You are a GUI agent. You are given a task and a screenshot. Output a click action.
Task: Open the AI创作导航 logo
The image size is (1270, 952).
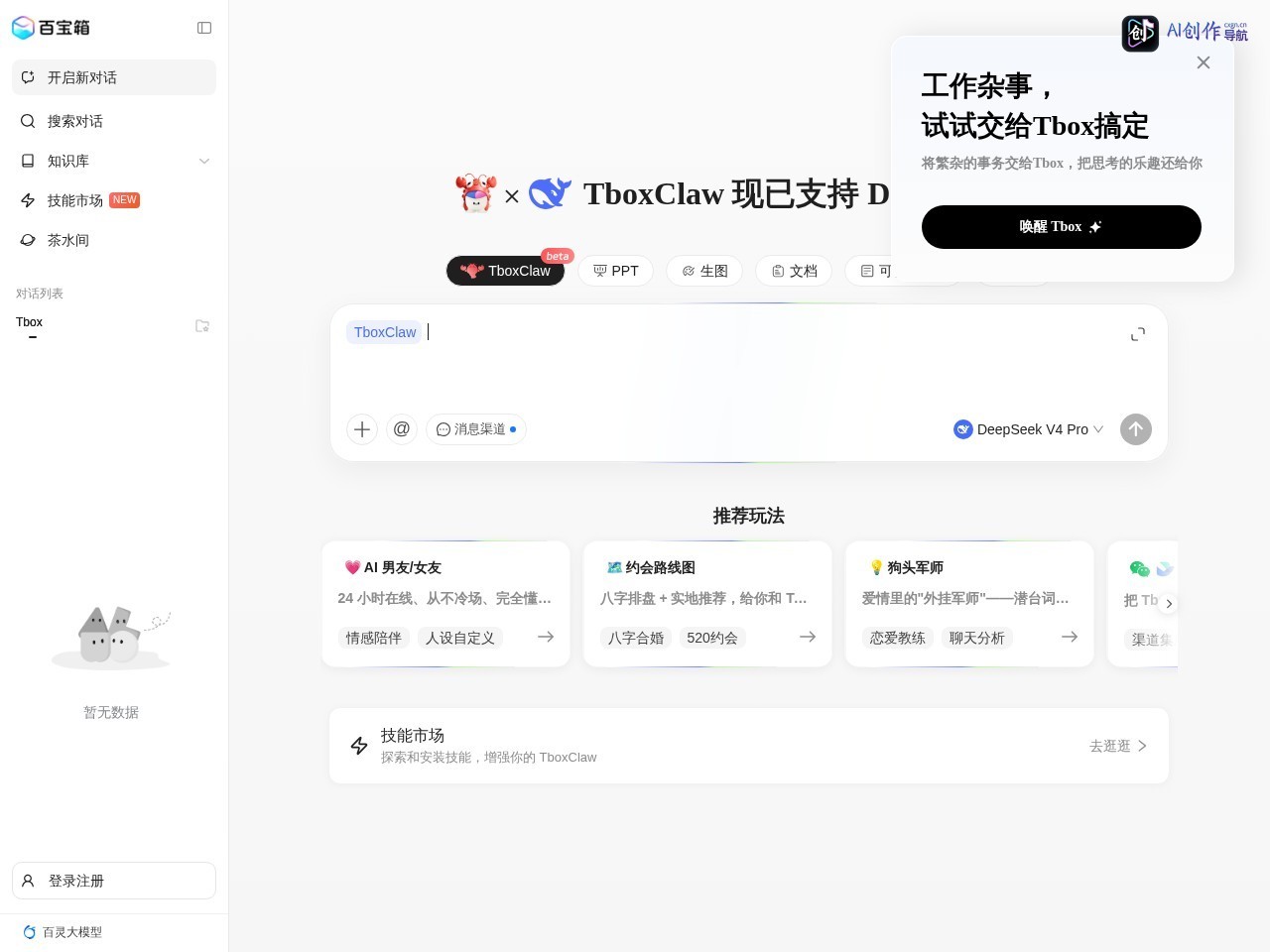[1185, 33]
